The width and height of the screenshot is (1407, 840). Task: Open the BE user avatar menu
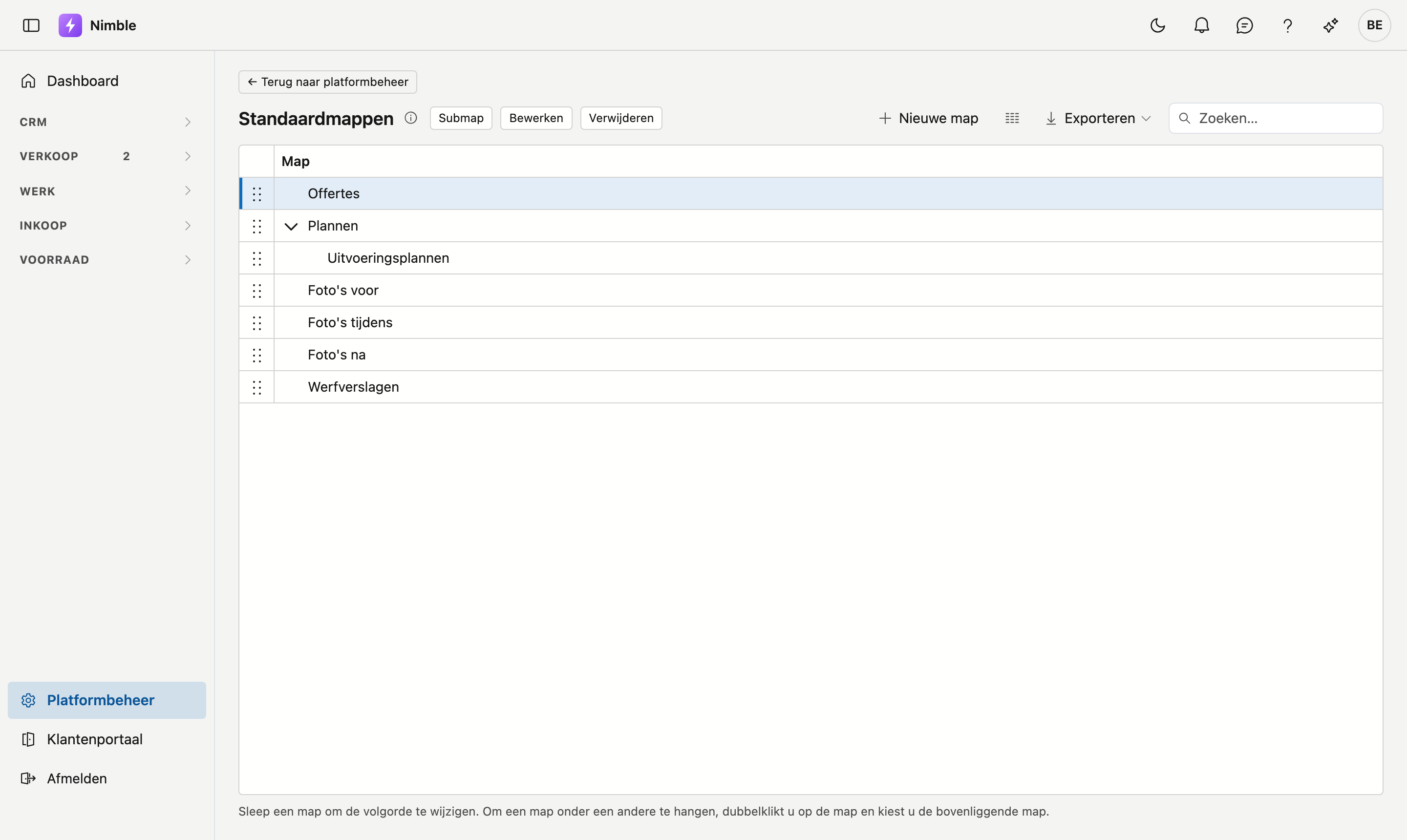1374,25
